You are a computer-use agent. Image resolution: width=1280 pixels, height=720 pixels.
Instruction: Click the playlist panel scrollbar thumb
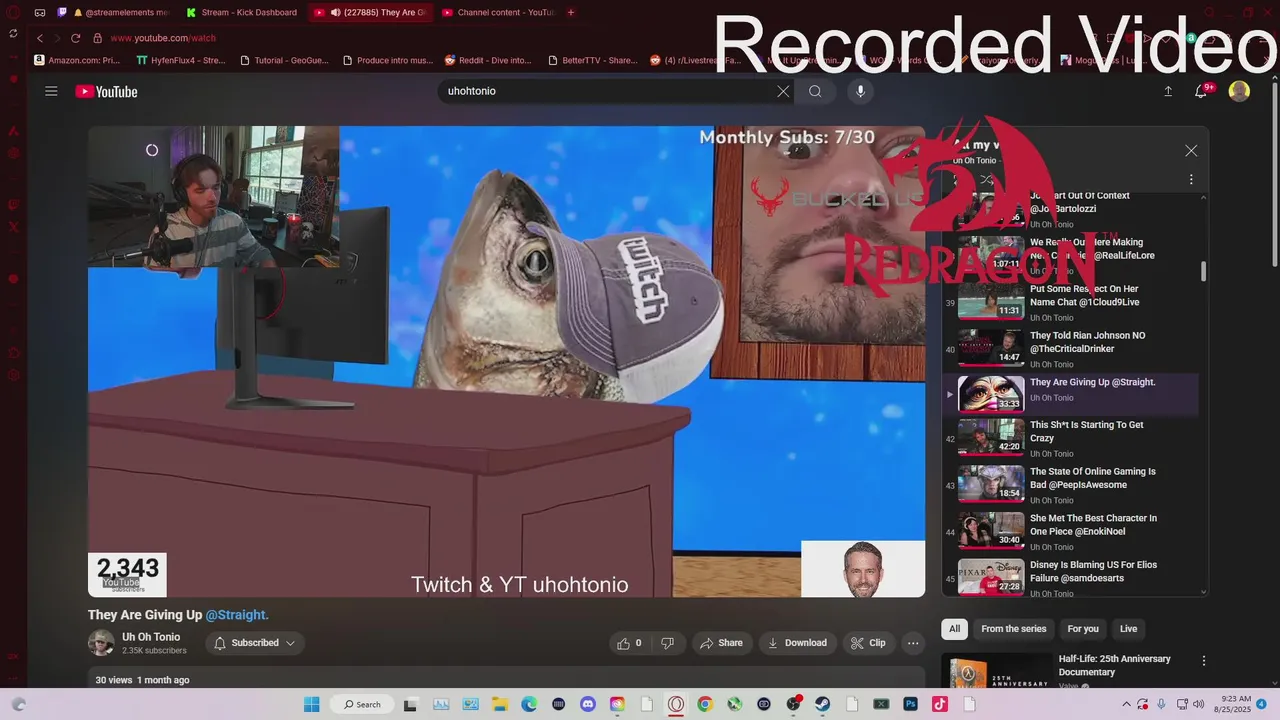[1203, 271]
